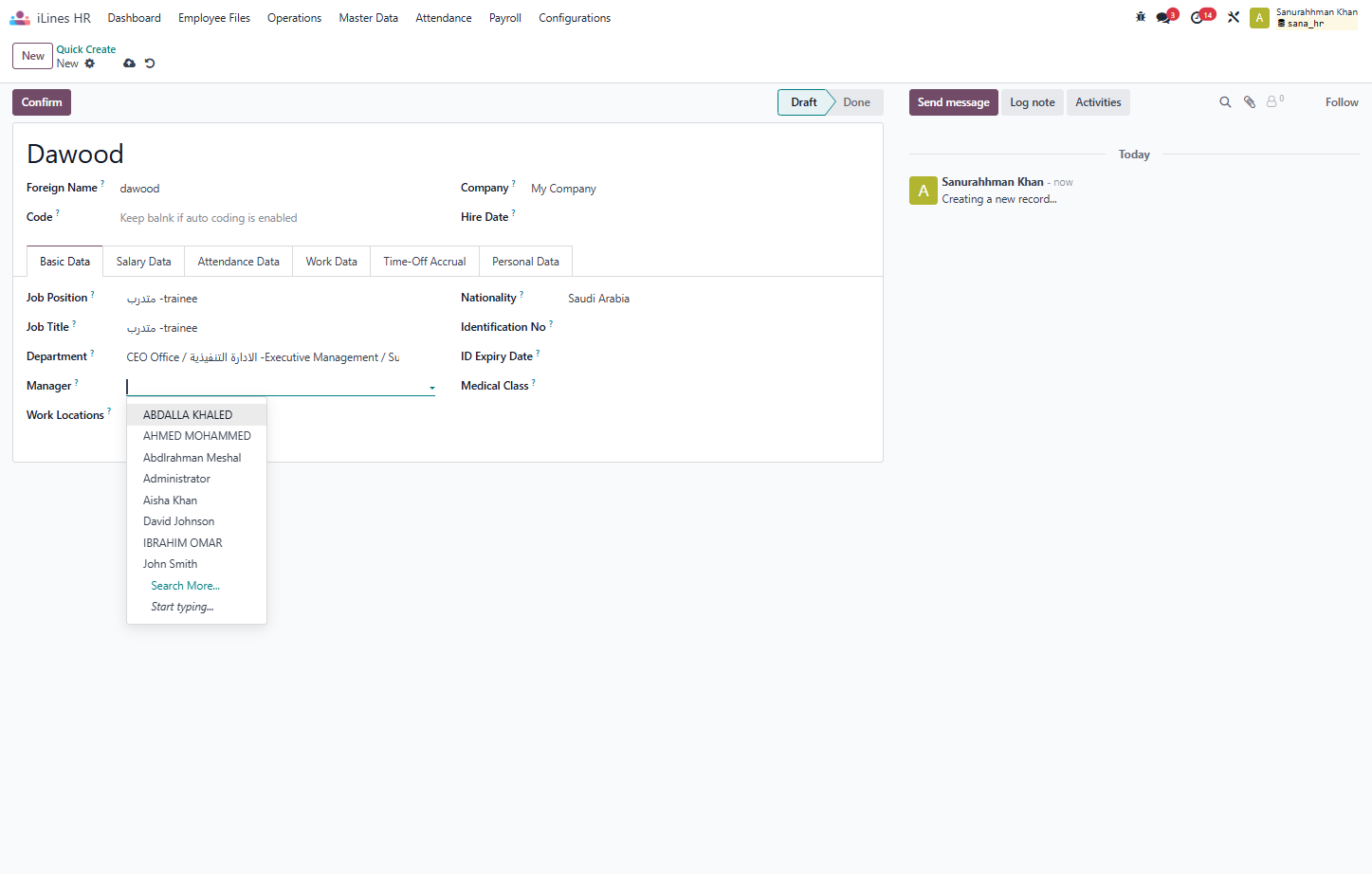This screenshot has width=1372, height=874.
Task: Click the iLines HR app logo icon
Action: [x=20, y=18]
